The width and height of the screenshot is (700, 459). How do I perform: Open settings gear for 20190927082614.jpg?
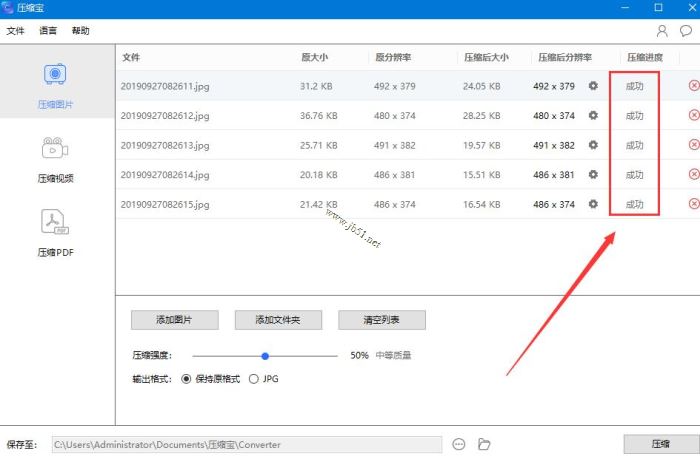(593, 174)
